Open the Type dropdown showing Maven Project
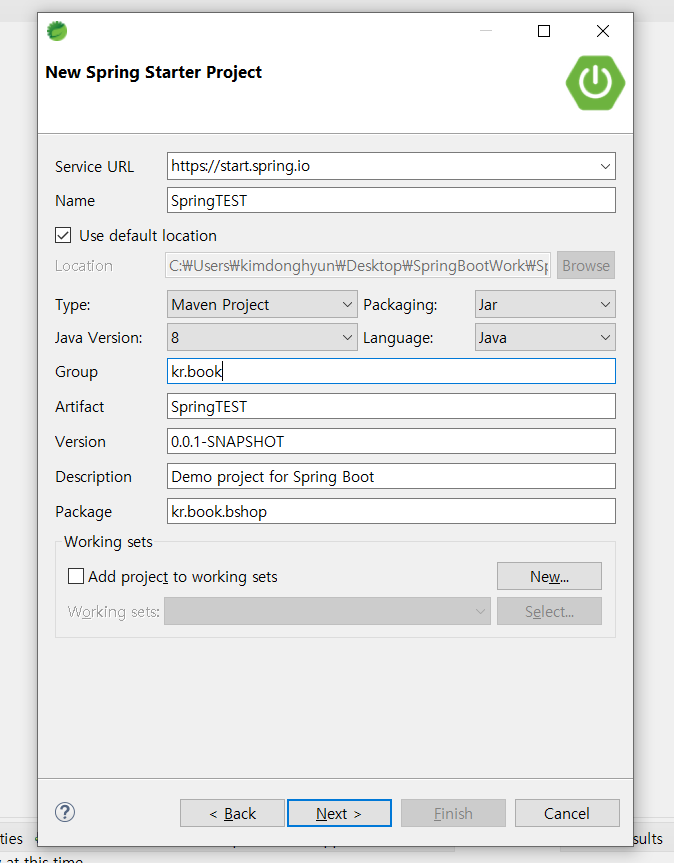 pyautogui.click(x=262, y=304)
